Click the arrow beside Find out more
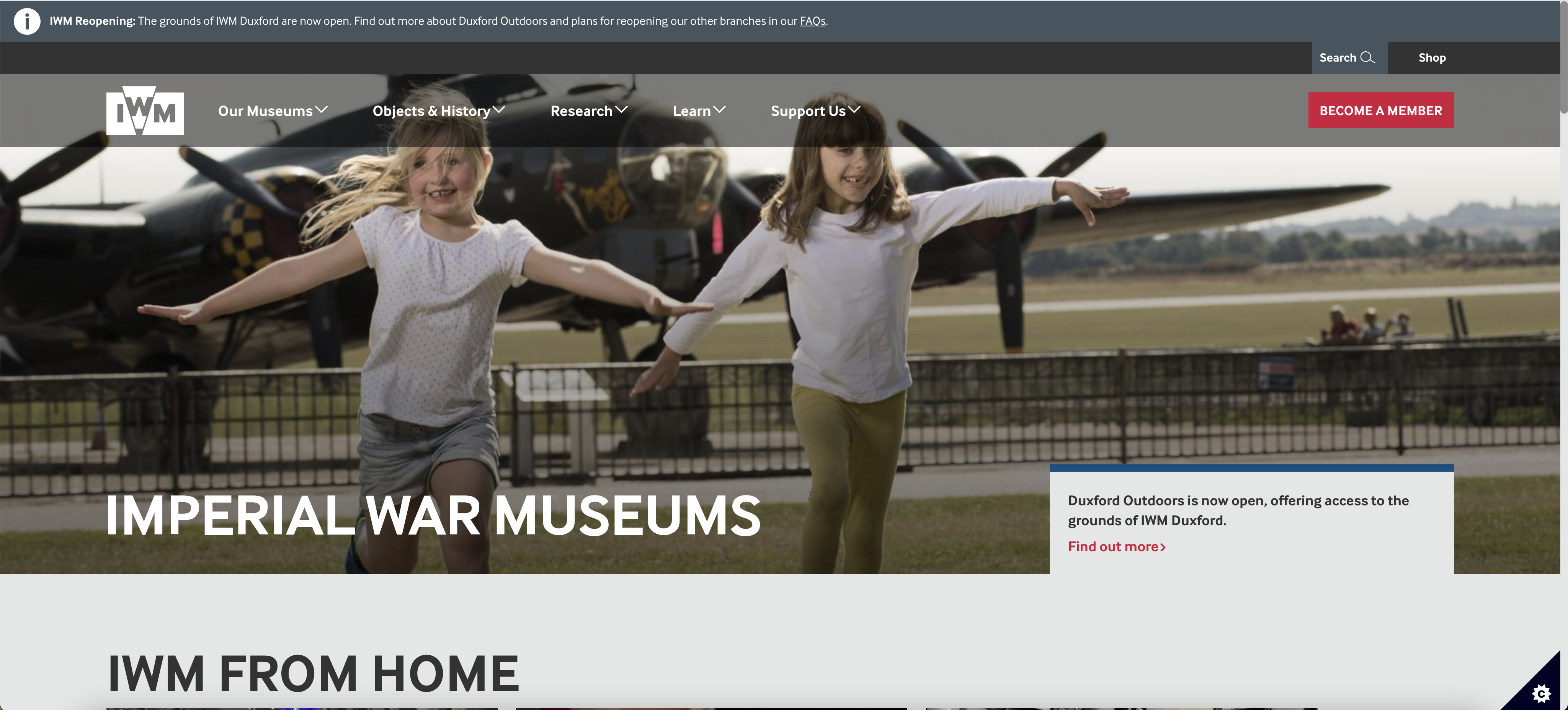Screen dimensions: 1568x710 1163,547
